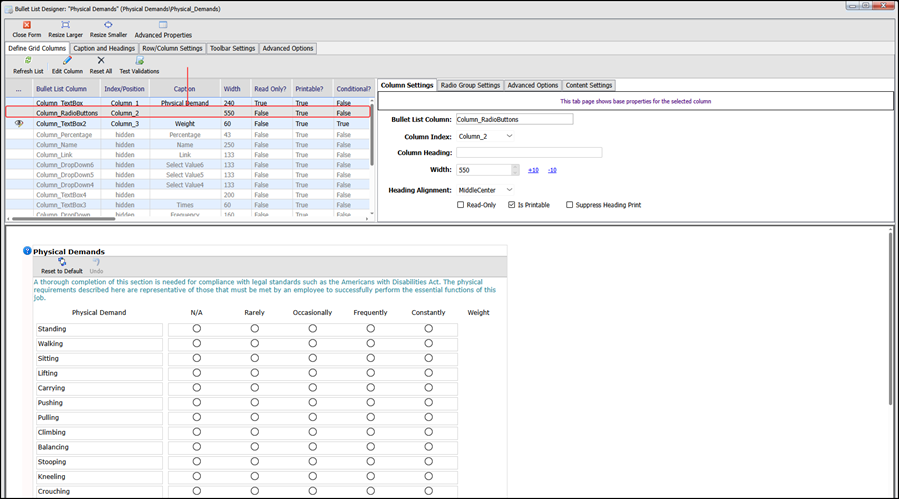Screen dimensions: 900x499
Task: Switch to the Radio Group Settings tab
Action: [x=470, y=85]
